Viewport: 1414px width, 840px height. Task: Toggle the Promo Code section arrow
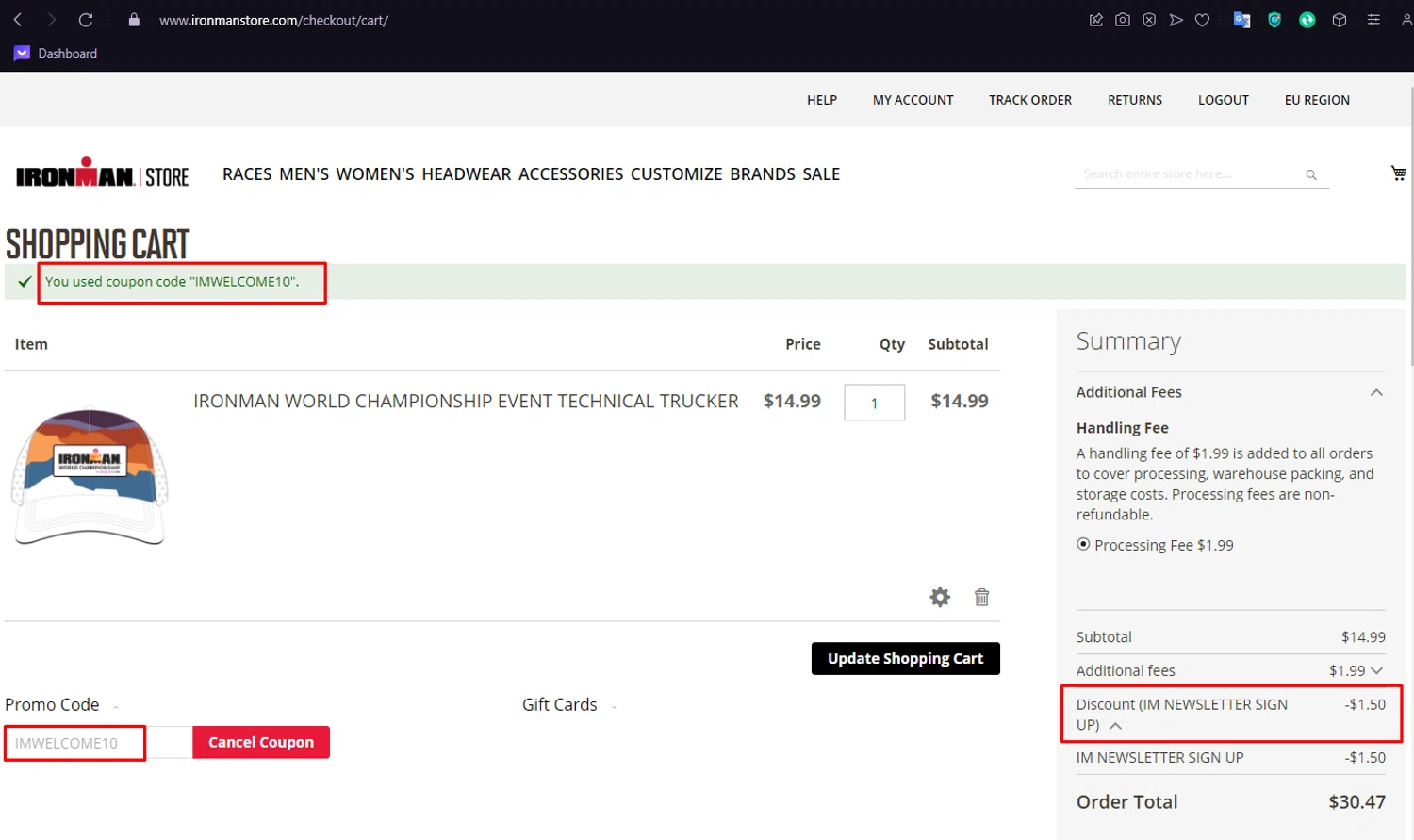click(x=115, y=707)
